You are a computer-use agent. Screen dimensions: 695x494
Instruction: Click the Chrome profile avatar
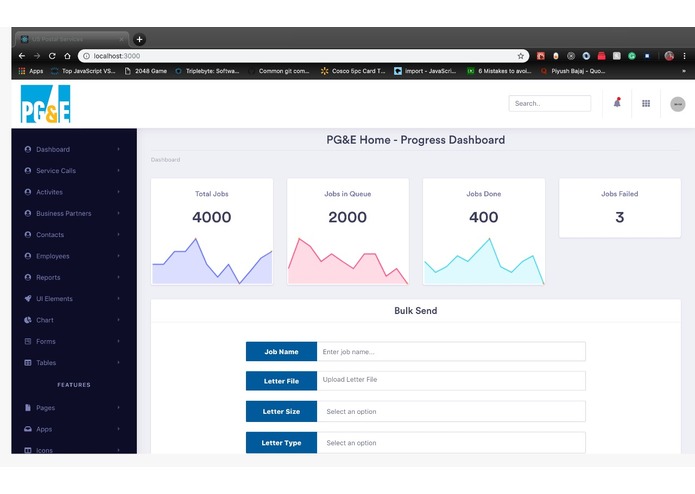(x=669, y=56)
